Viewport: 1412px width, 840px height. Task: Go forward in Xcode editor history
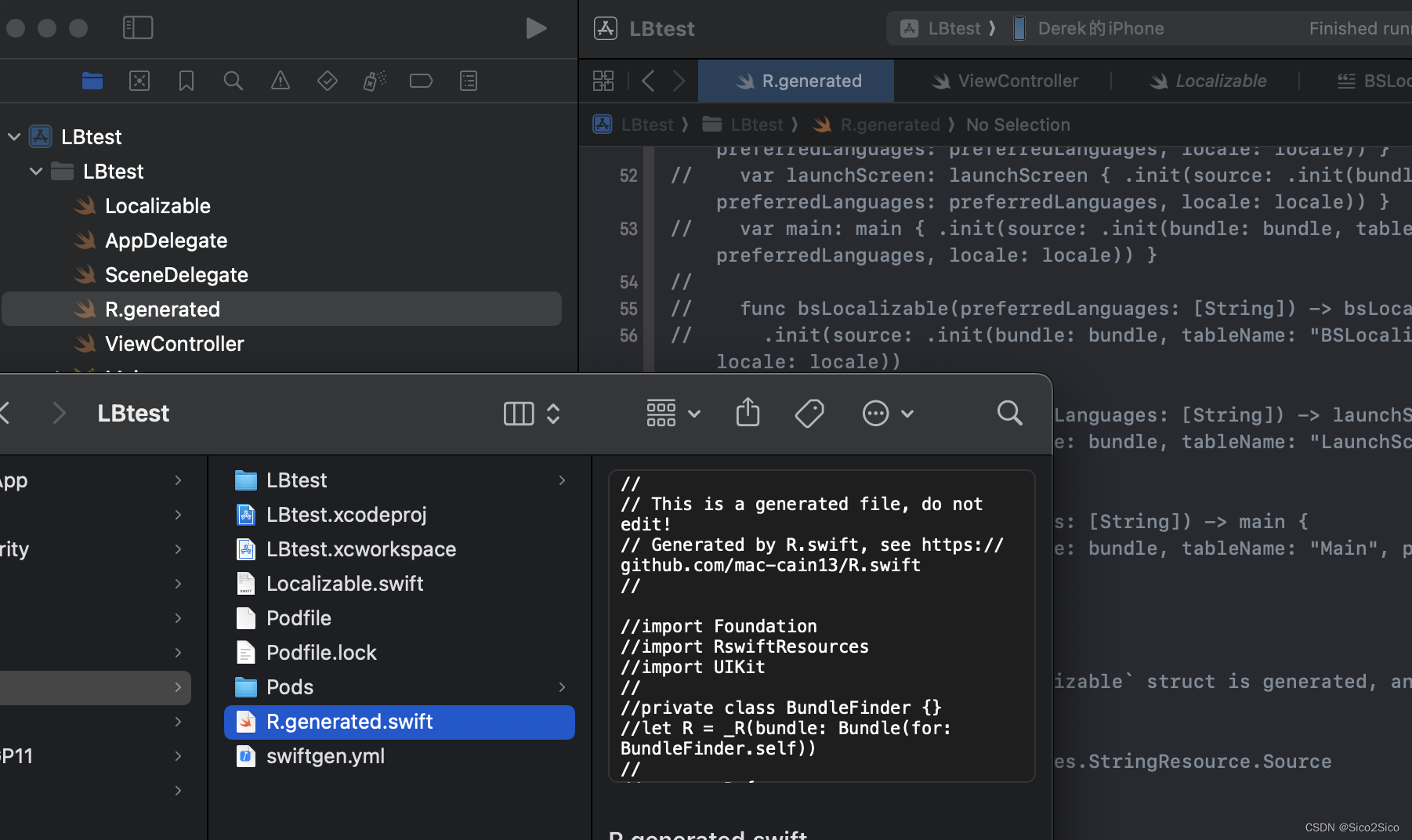pyautogui.click(x=679, y=81)
